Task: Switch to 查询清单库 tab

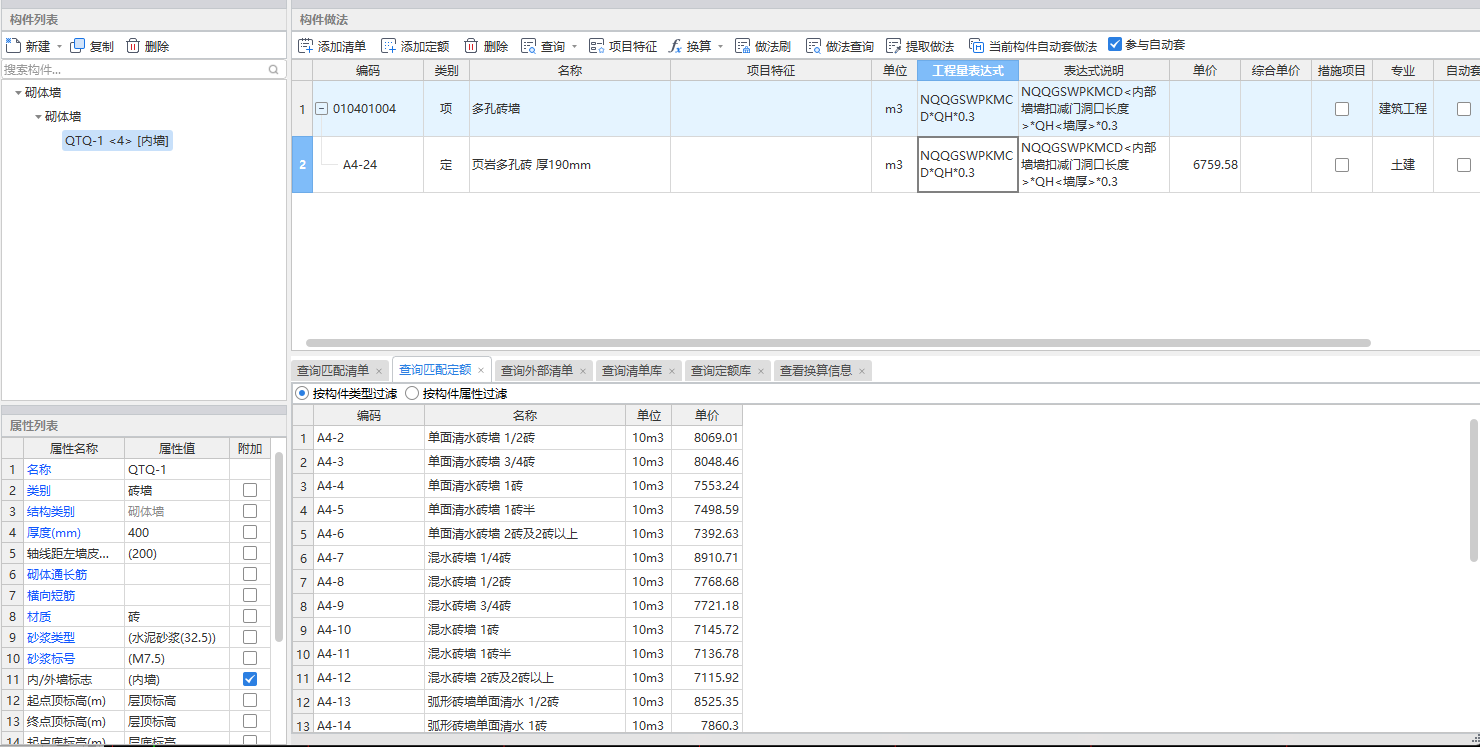Action: [632, 371]
